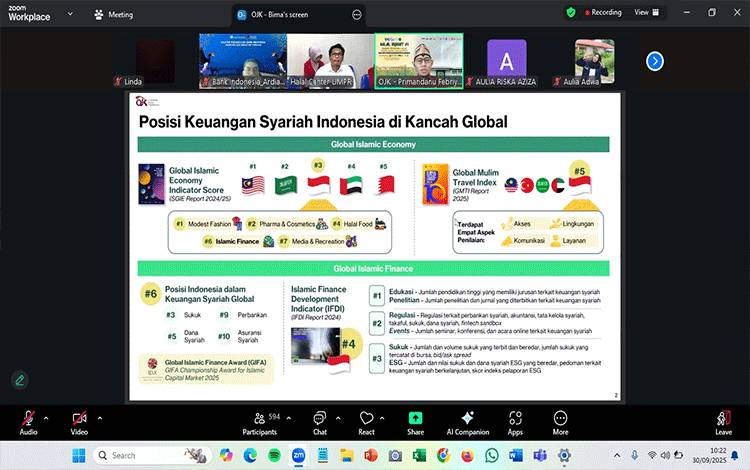Image resolution: width=750 pixels, height=470 pixels.
Task: Expand the arrow beside Participants
Action: 289,418
